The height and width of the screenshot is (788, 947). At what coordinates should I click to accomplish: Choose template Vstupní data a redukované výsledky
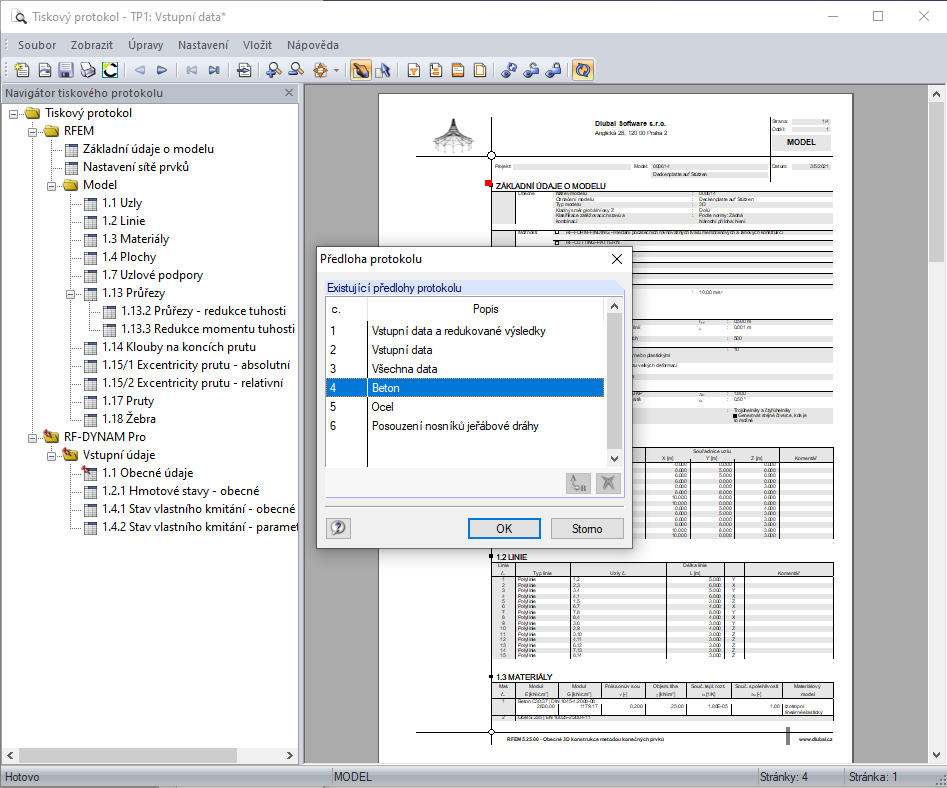(464, 331)
